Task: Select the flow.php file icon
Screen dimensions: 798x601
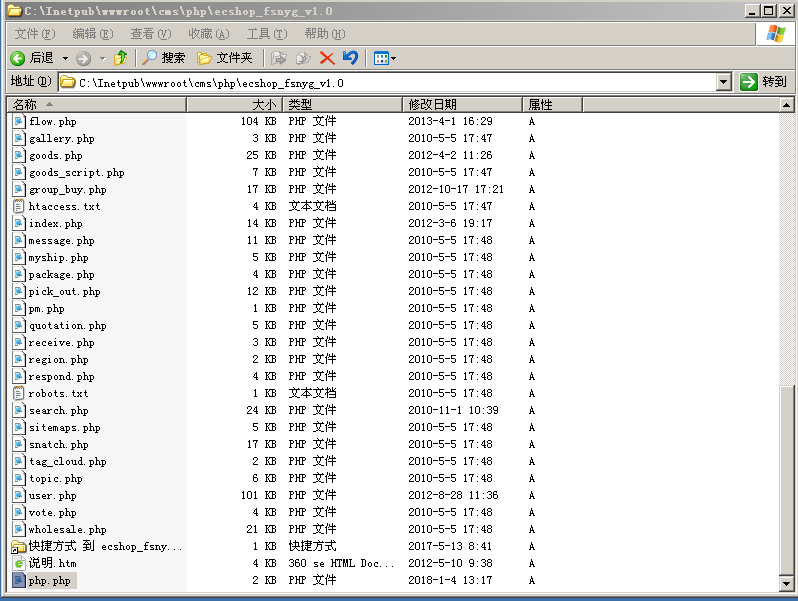Action: 18,122
